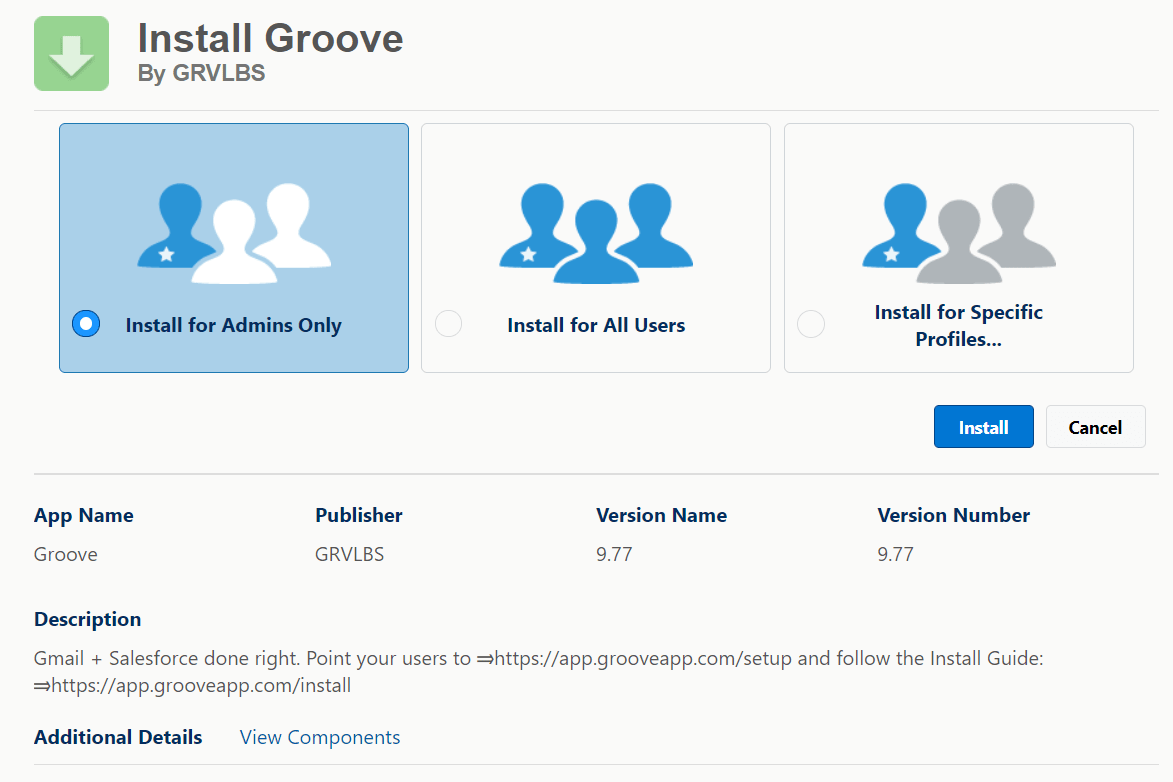Click the Groove app name value

click(x=66, y=555)
